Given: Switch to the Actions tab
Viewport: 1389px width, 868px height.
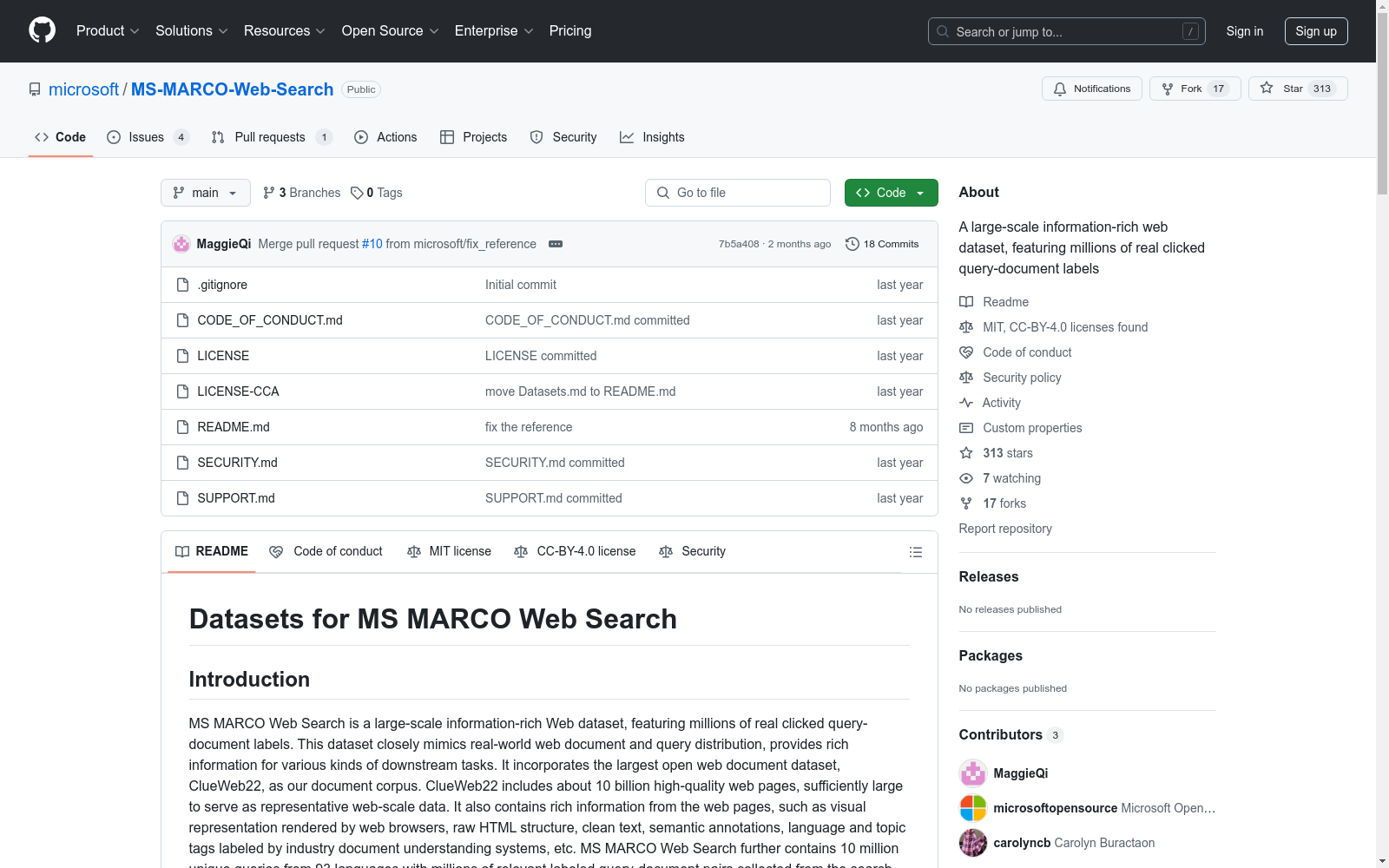Looking at the screenshot, I should tap(385, 137).
